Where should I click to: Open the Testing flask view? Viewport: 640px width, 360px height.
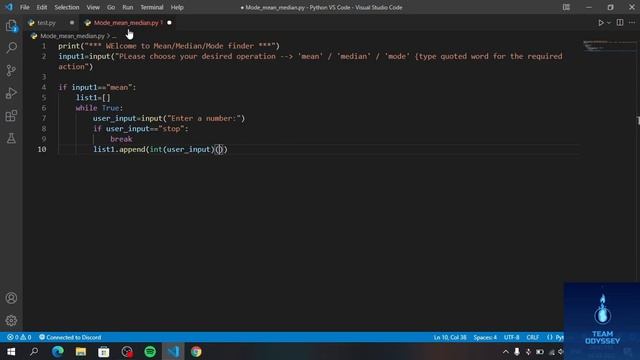click(11, 138)
